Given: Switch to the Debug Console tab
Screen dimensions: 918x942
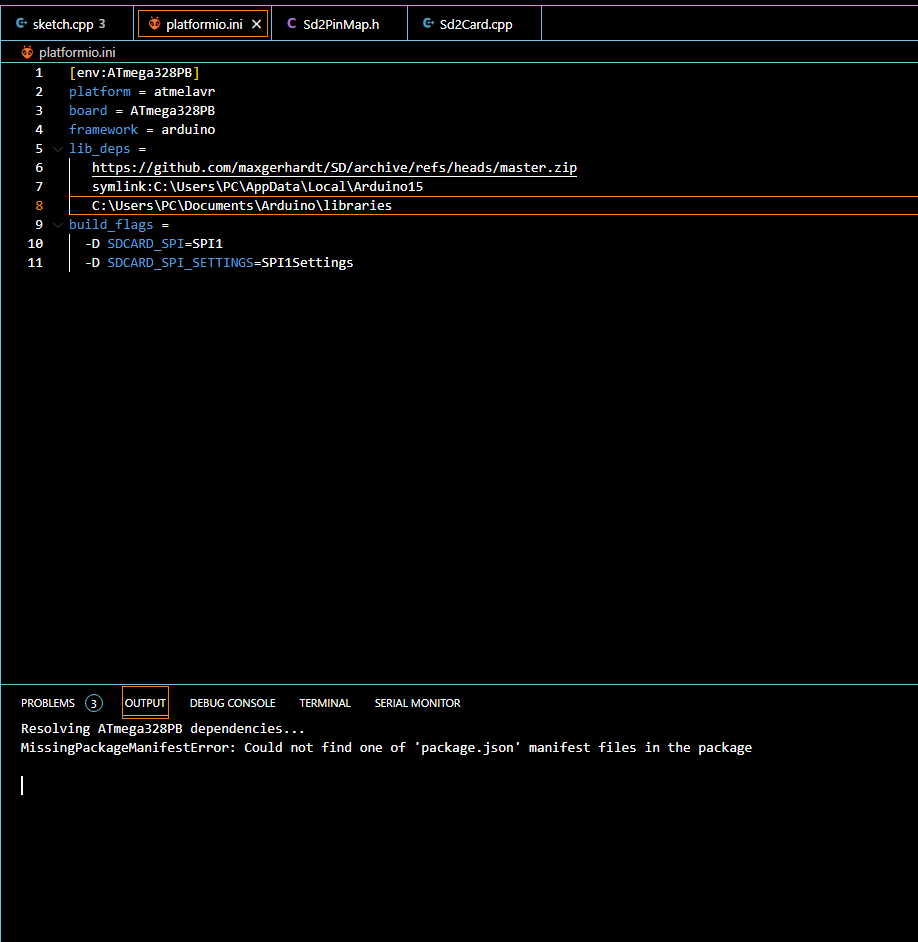Looking at the screenshot, I should click(x=233, y=703).
